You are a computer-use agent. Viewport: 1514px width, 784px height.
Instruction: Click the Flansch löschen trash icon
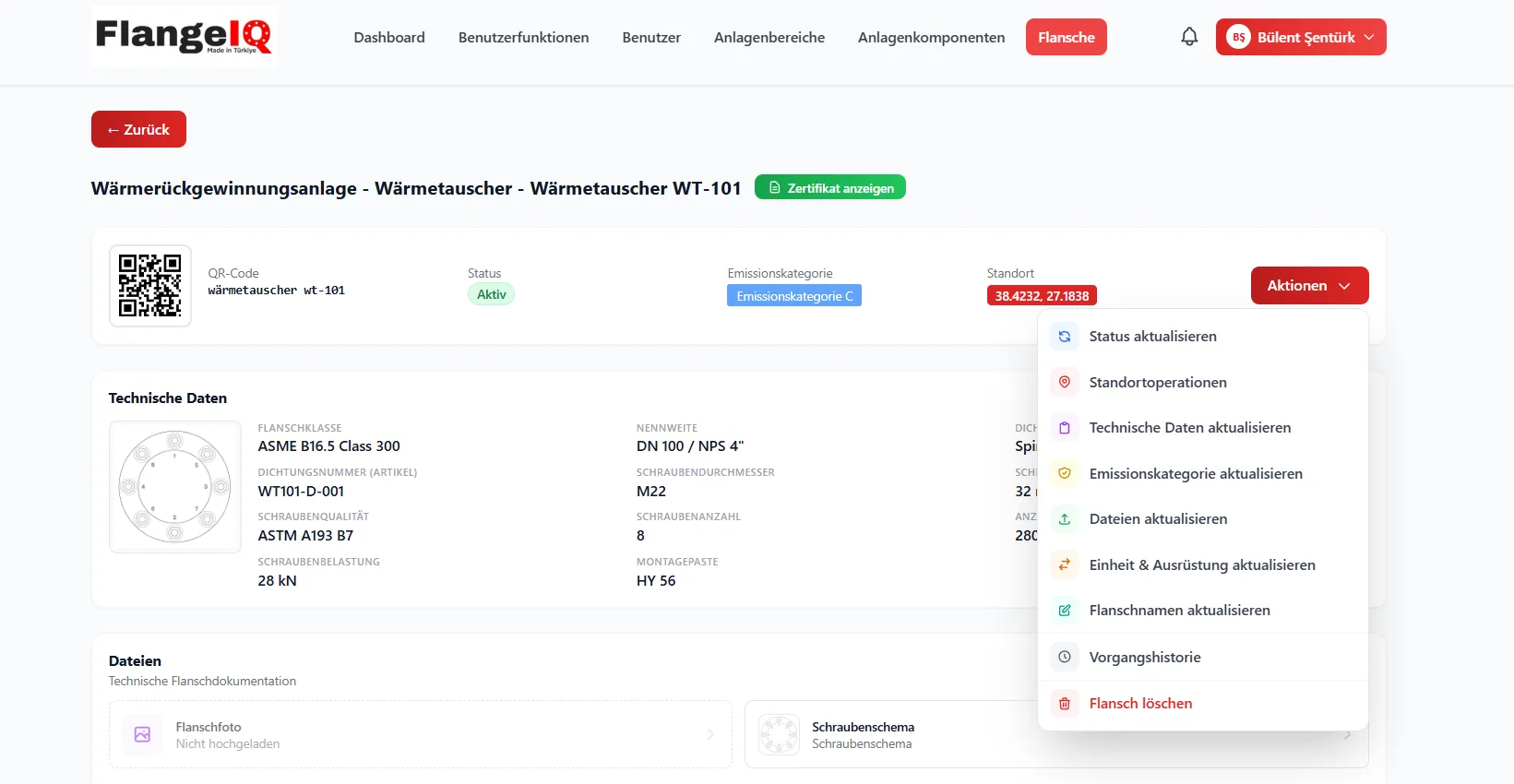click(x=1065, y=704)
